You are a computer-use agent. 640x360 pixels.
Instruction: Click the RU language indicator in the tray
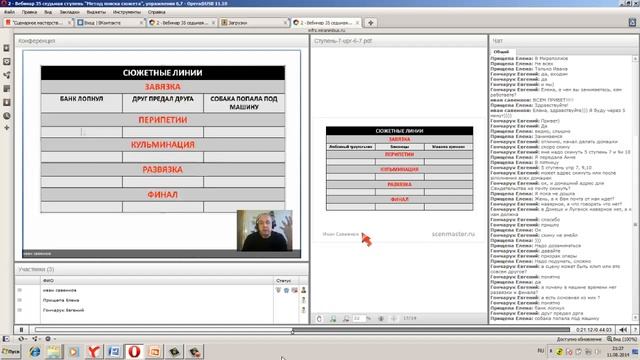(x=541, y=351)
